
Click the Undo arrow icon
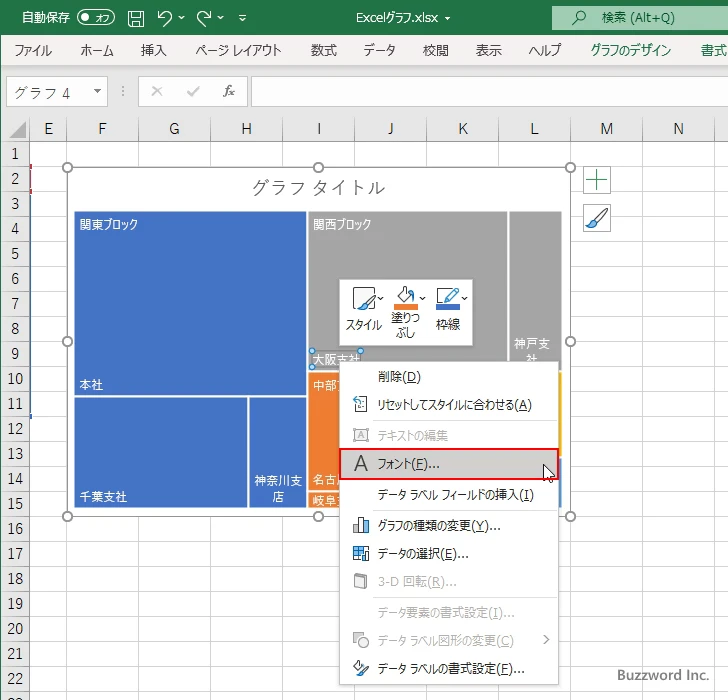coord(166,17)
